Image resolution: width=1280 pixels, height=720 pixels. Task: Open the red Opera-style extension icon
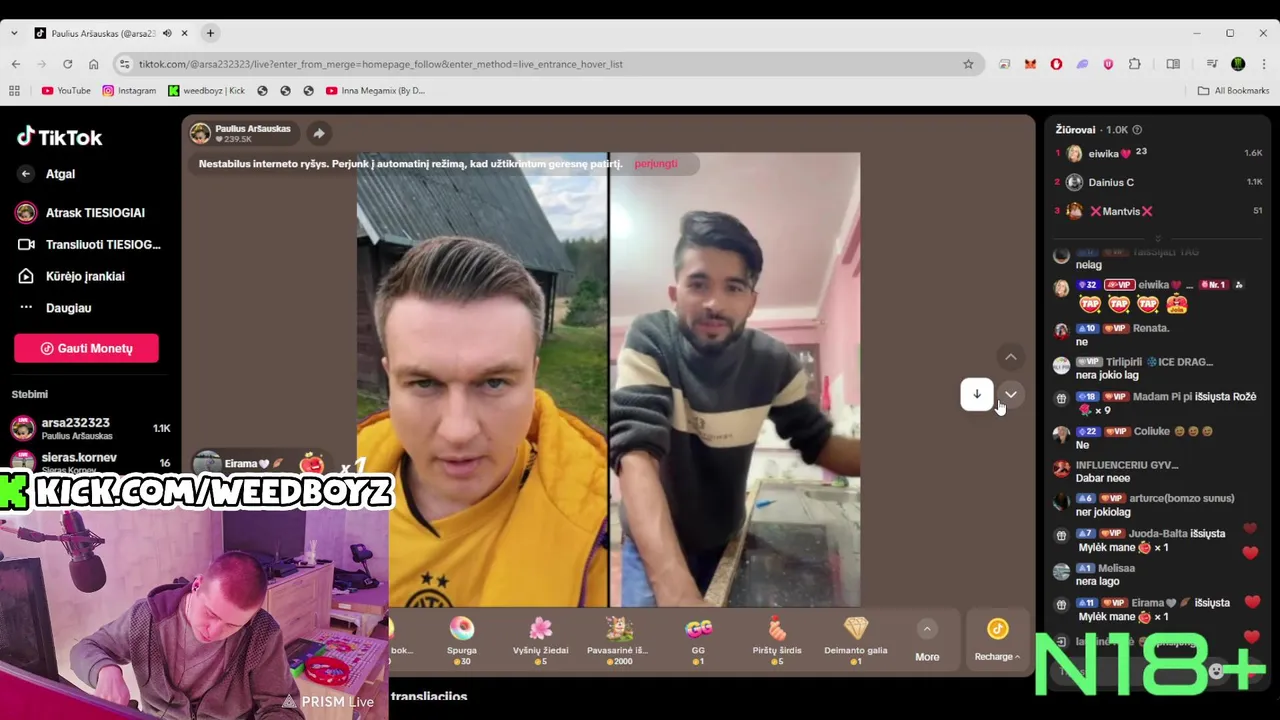1056,64
